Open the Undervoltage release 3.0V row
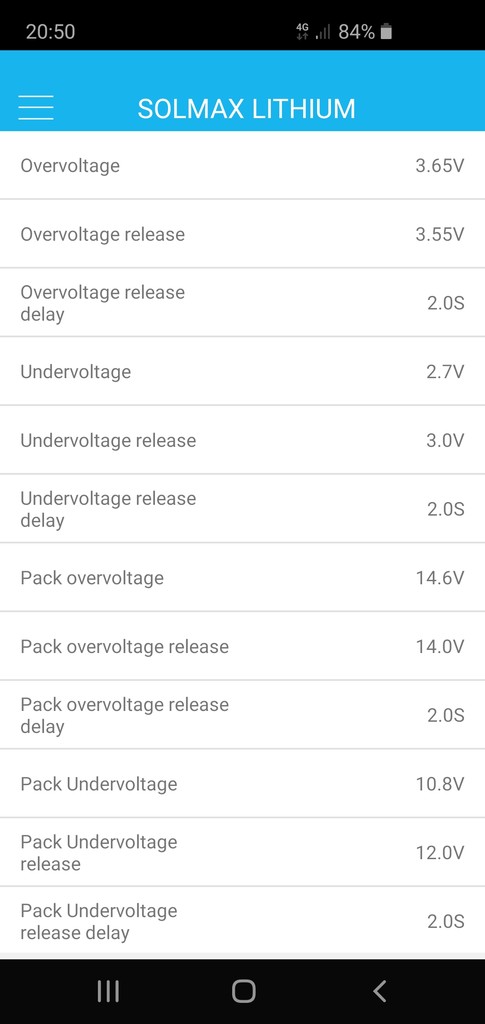Screen dimensions: 485x1024 coord(242,440)
